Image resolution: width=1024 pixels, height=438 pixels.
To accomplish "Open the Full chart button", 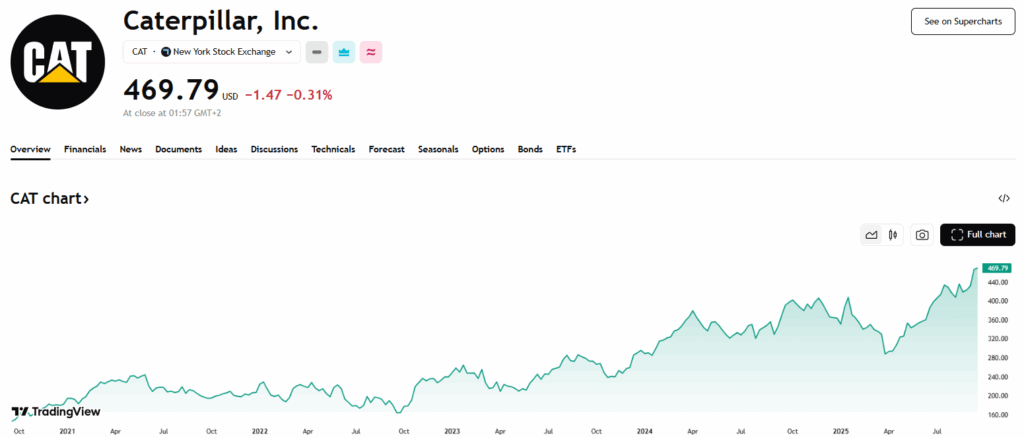I will (x=977, y=235).
